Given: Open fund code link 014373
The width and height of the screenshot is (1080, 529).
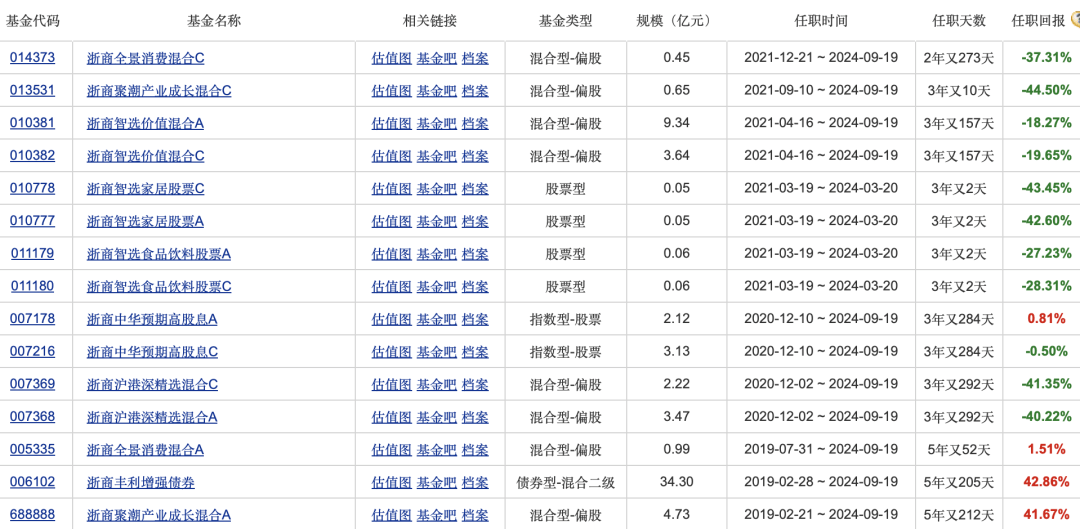Looking at the screenshot, I should click(x=32, y=58).
